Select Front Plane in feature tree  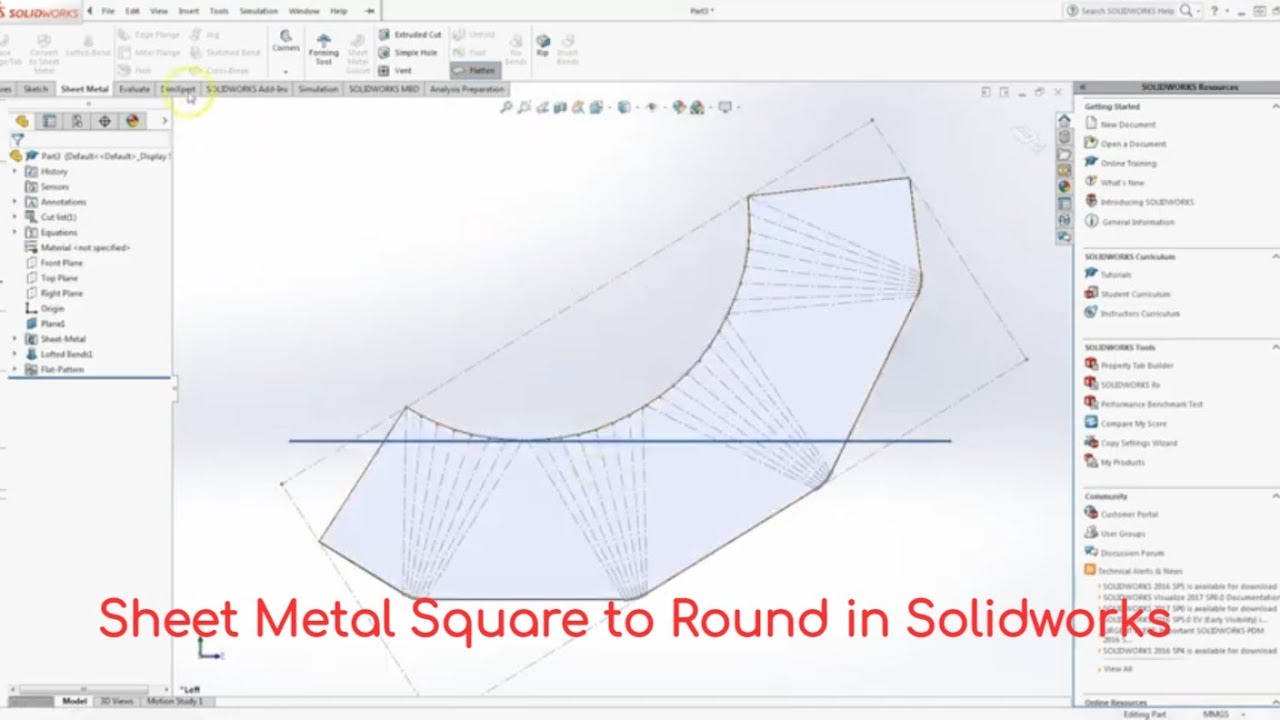pyautogui.click(x=61, y=263)
